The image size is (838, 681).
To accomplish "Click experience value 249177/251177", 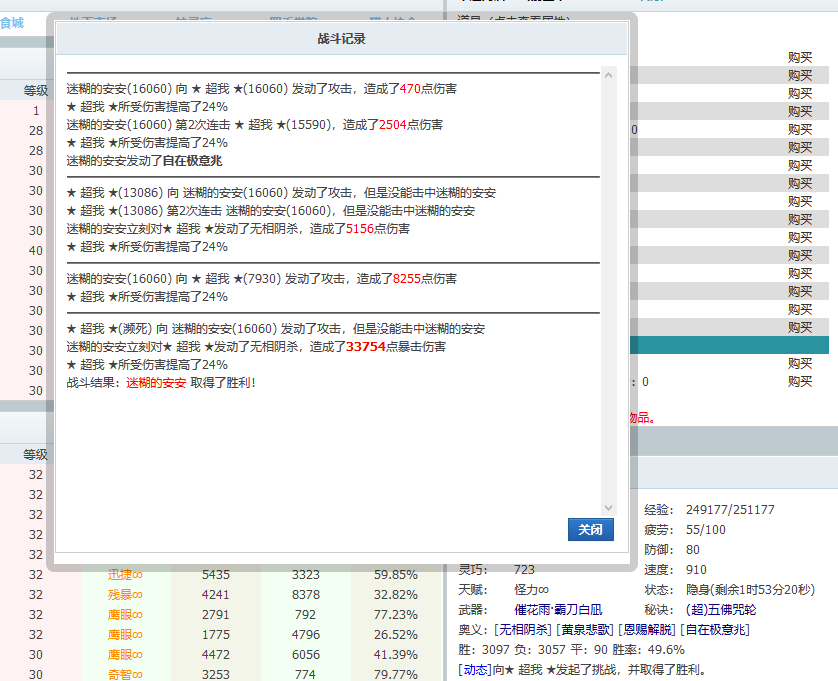I will 730,510.
